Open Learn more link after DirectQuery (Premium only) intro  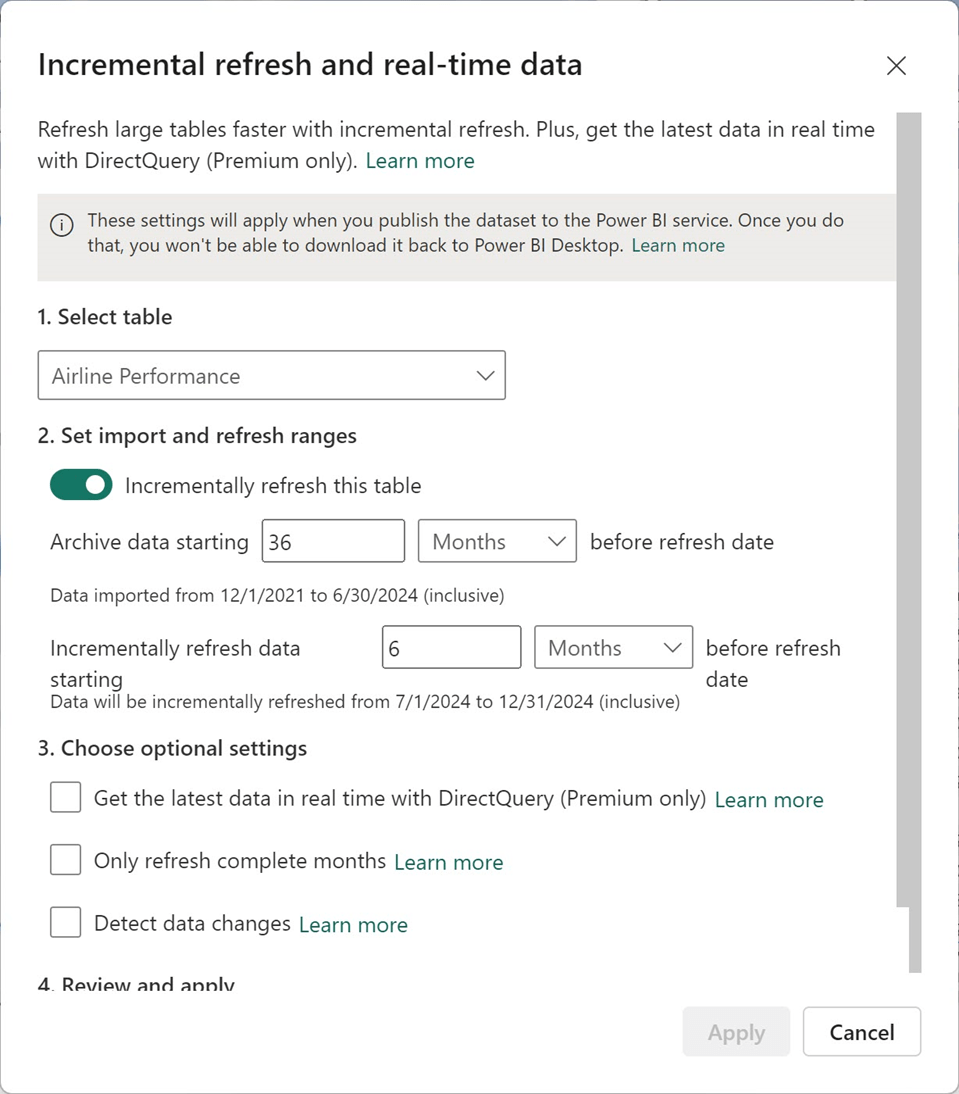420,161
